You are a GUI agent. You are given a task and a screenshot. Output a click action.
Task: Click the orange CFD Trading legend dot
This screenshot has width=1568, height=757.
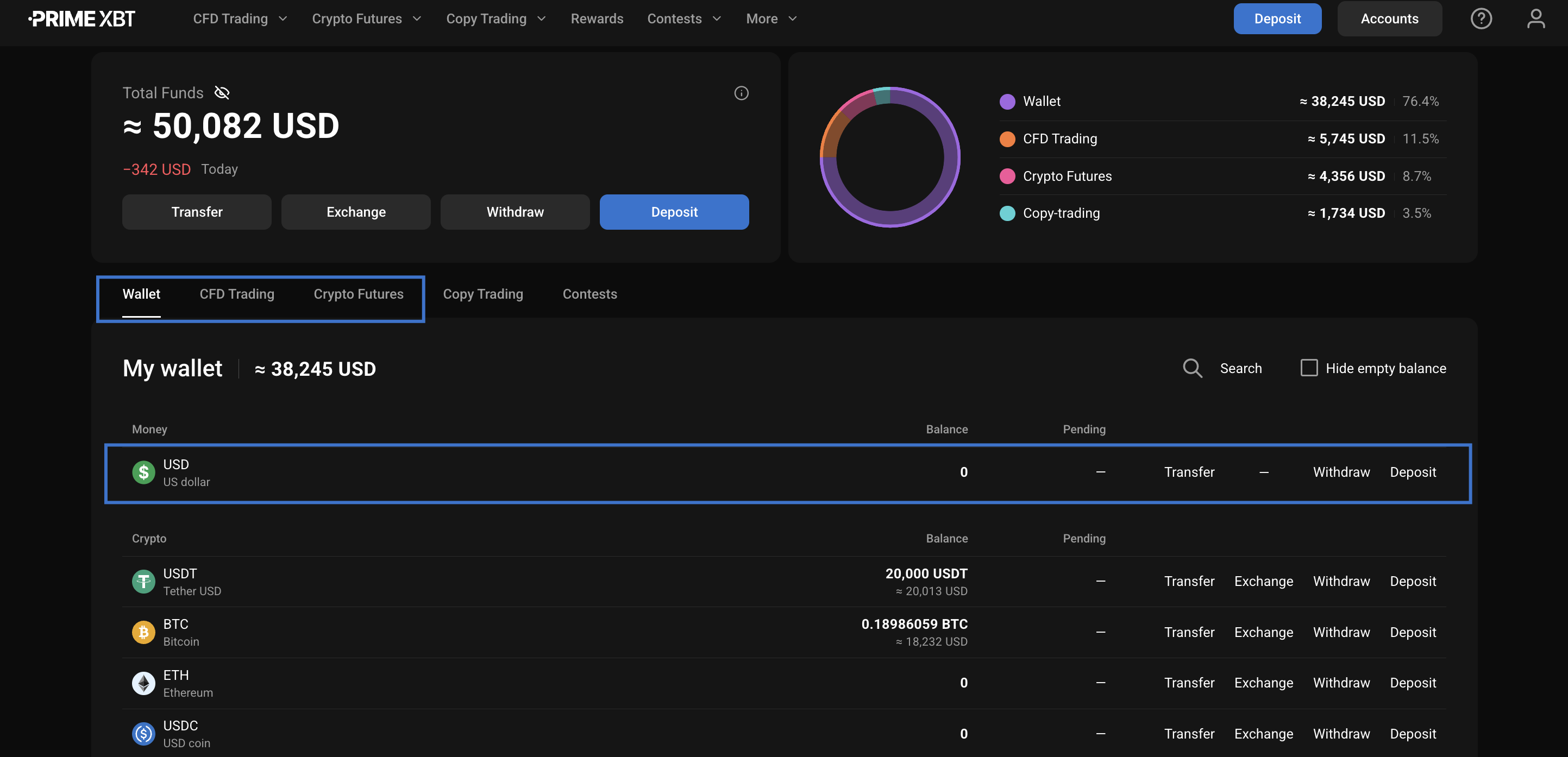point(1007,138)
